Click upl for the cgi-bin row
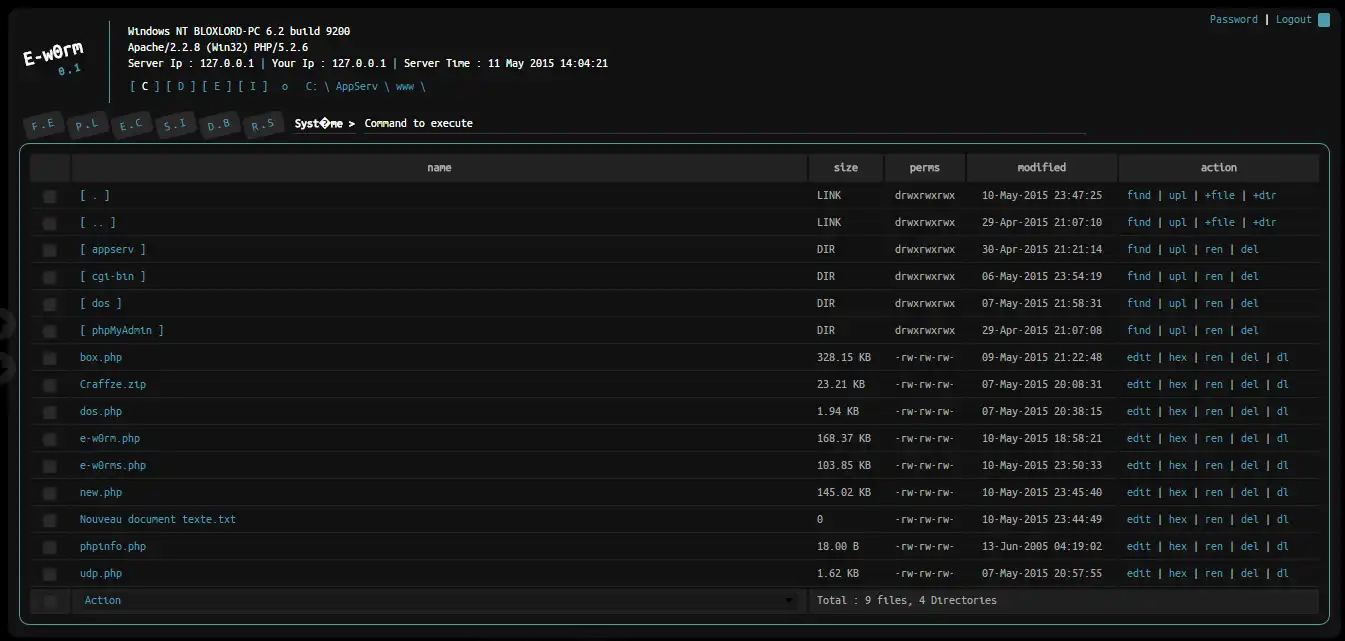This screenshot has height=641, width=1345. point(1178,276)
